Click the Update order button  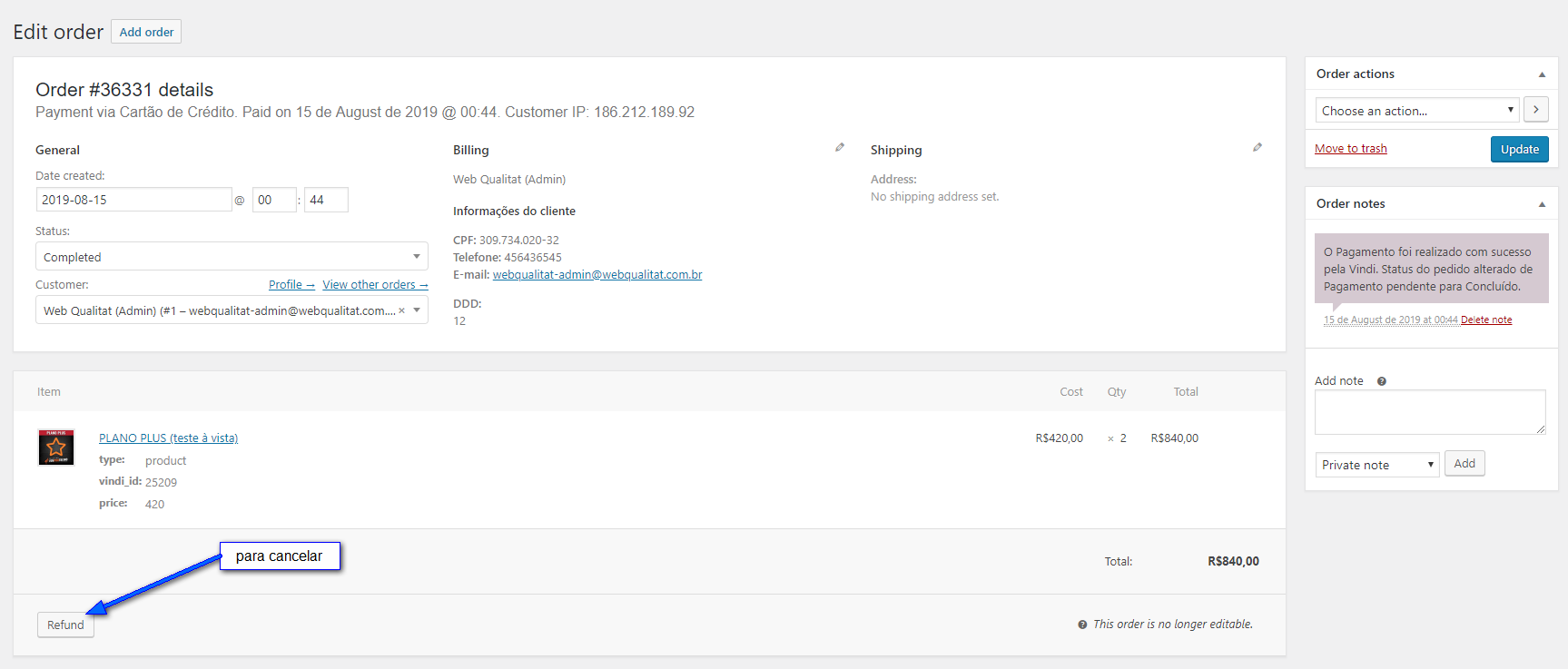[x=1519, y=150]
